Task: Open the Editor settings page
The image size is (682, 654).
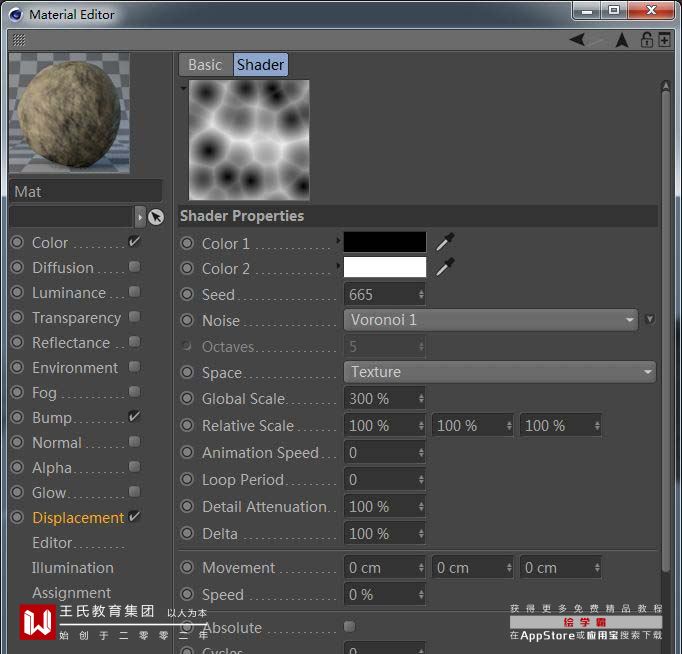Action: click(x=52, y=543)
